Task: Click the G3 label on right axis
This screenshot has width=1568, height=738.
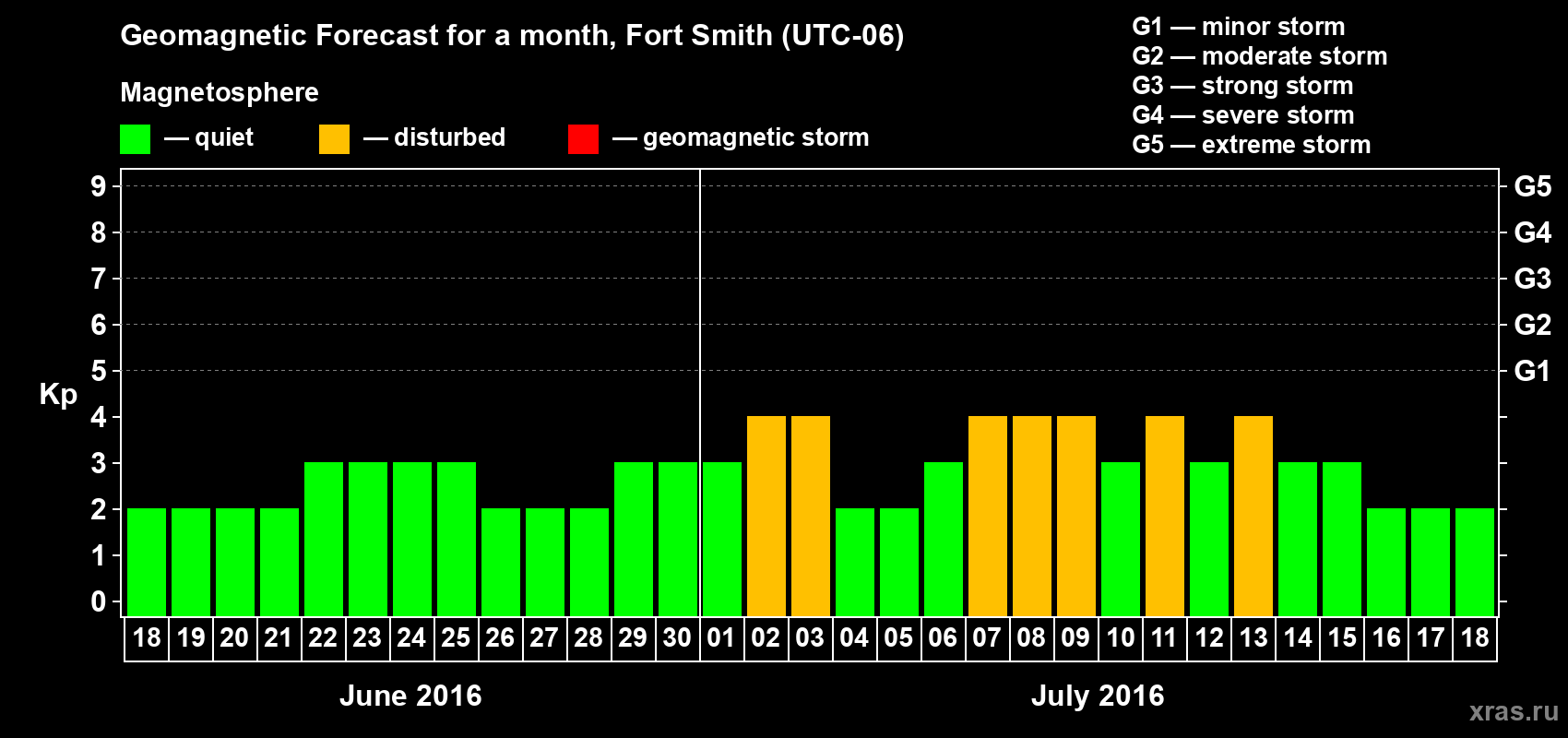Action: 1532,279
